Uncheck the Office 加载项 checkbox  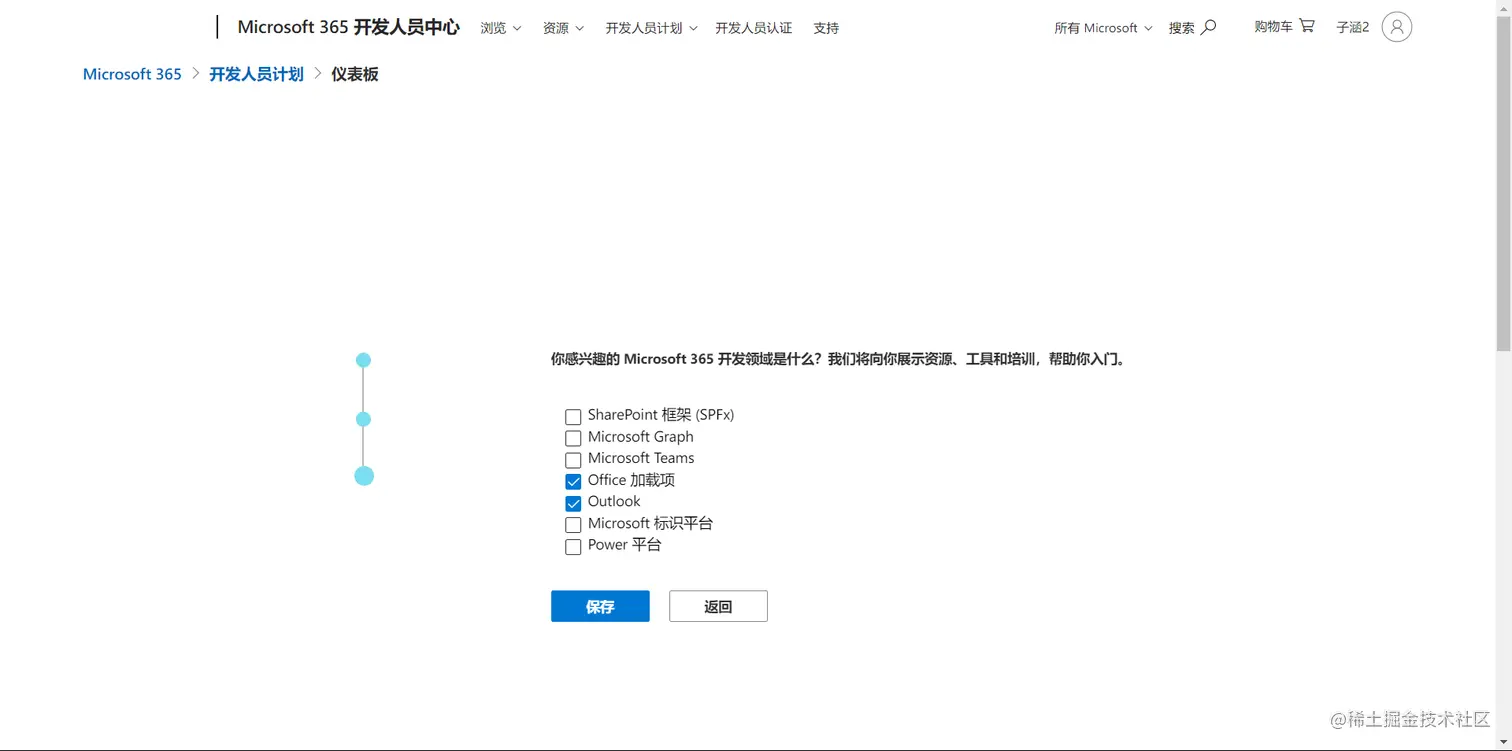[x=573, y=481]
